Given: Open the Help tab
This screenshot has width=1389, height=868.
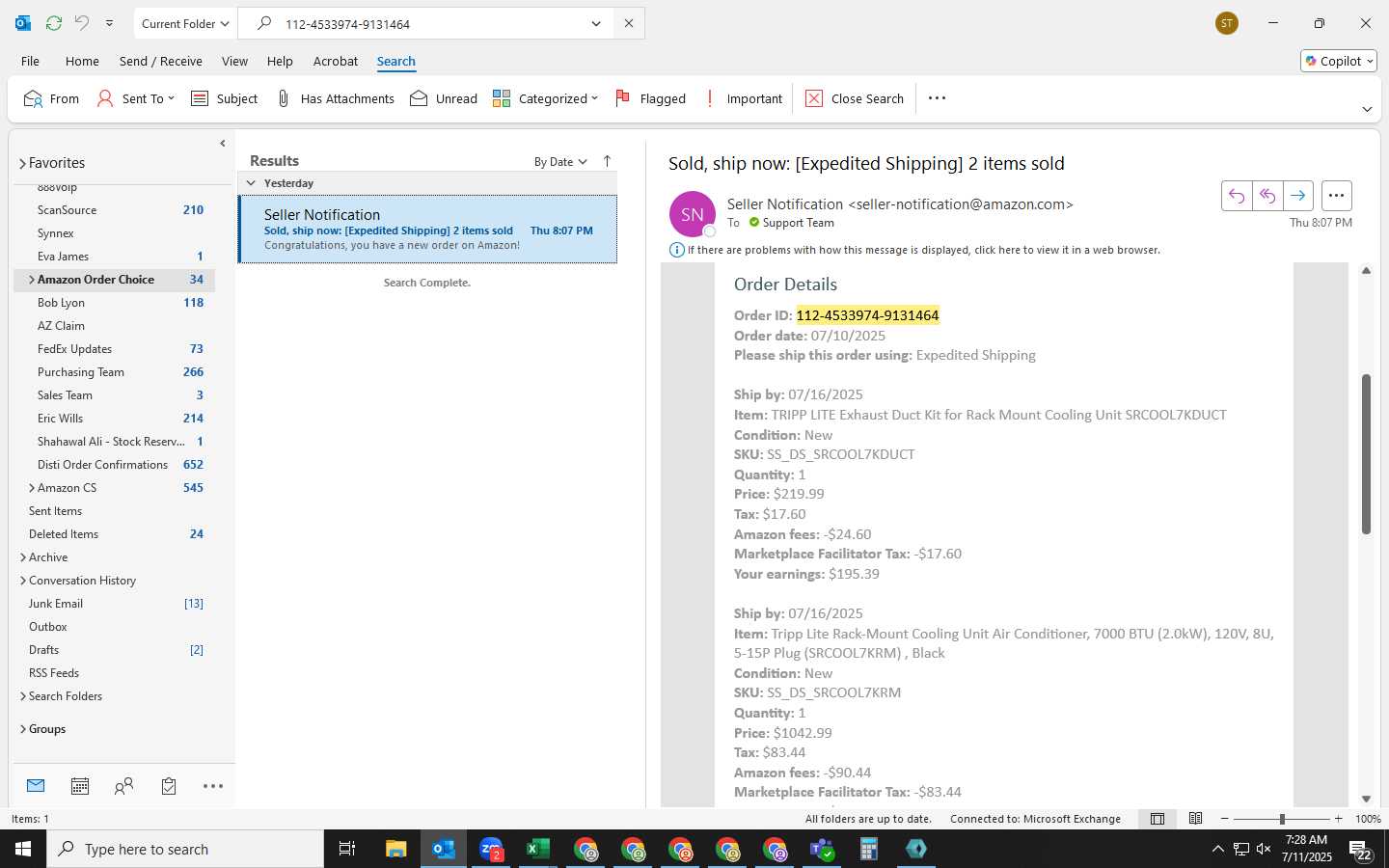Looking at the screenshot, I should tap(280, 61).
